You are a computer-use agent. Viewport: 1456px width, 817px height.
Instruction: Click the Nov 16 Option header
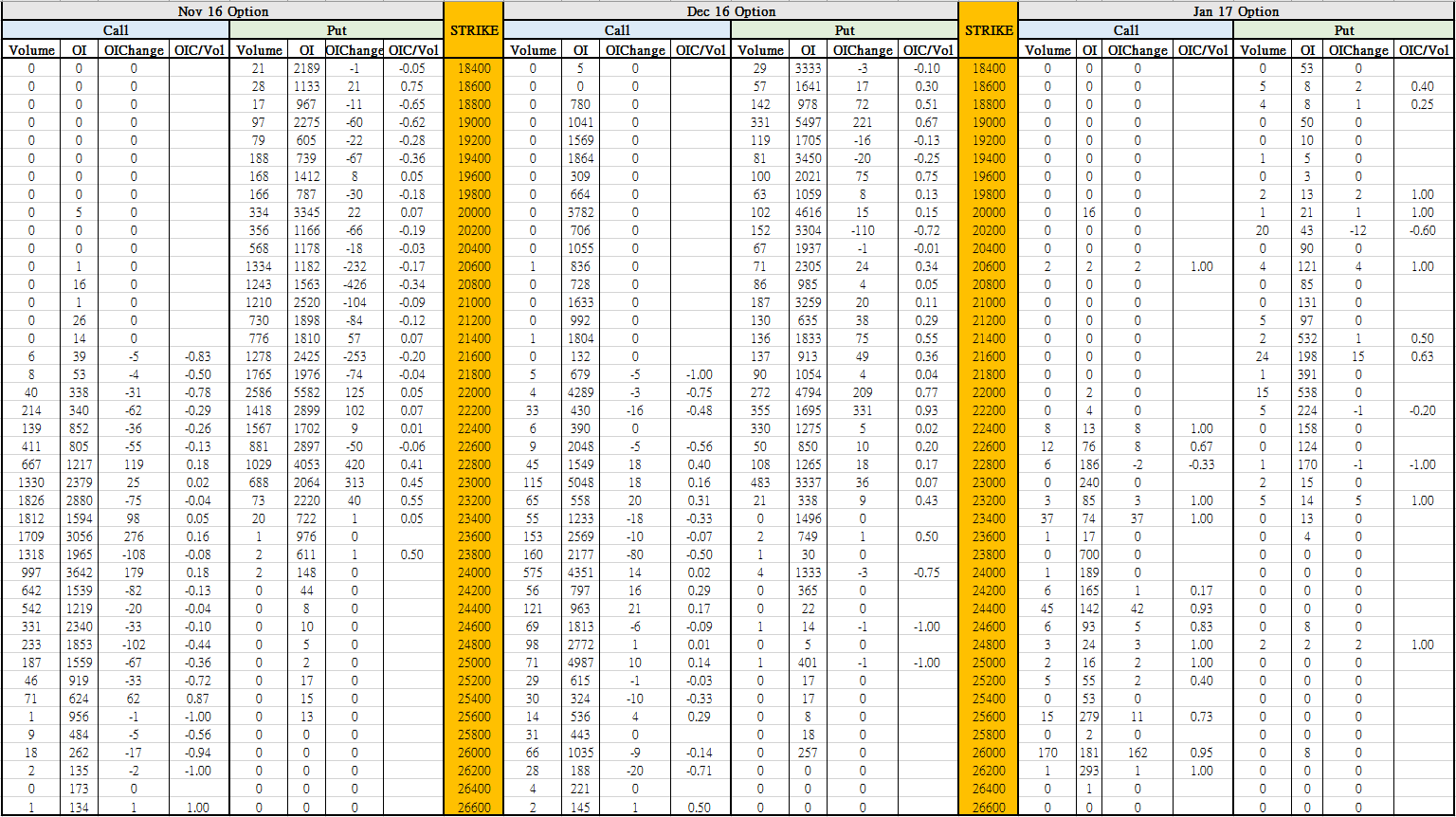click(223, 11)
